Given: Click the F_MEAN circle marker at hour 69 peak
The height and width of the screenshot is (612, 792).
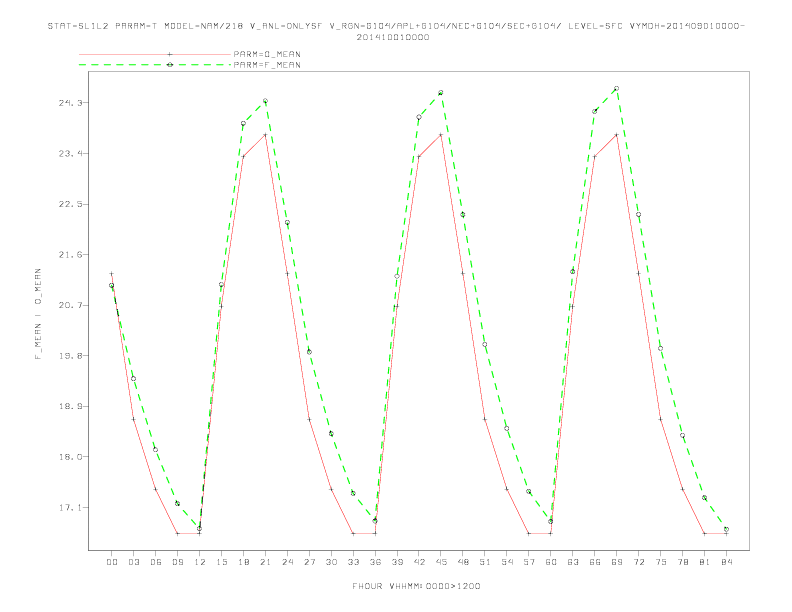Looking at the screenshot, I should pos(616,88).
